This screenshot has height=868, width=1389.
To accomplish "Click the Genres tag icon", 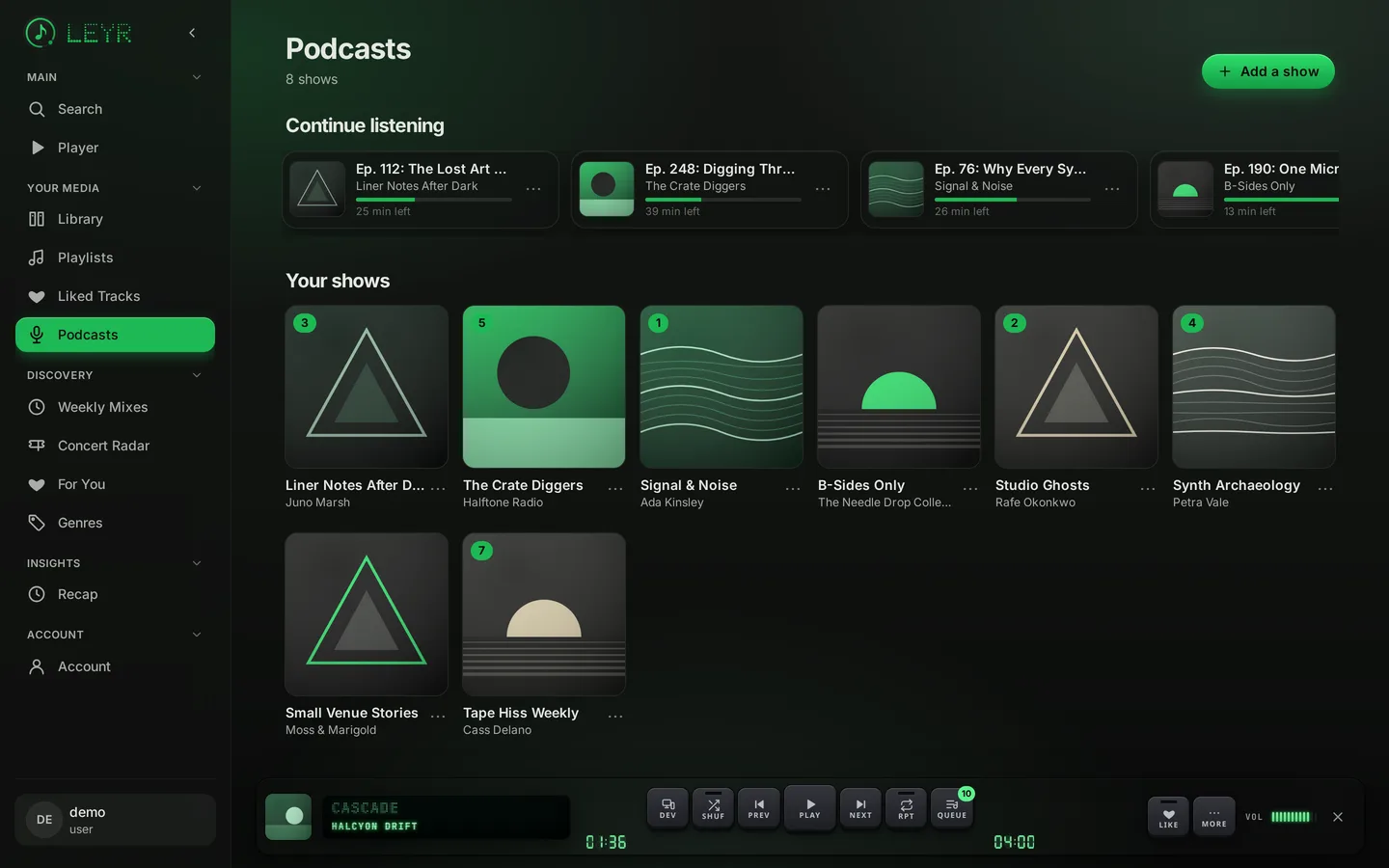I will [x=37, y=523].
